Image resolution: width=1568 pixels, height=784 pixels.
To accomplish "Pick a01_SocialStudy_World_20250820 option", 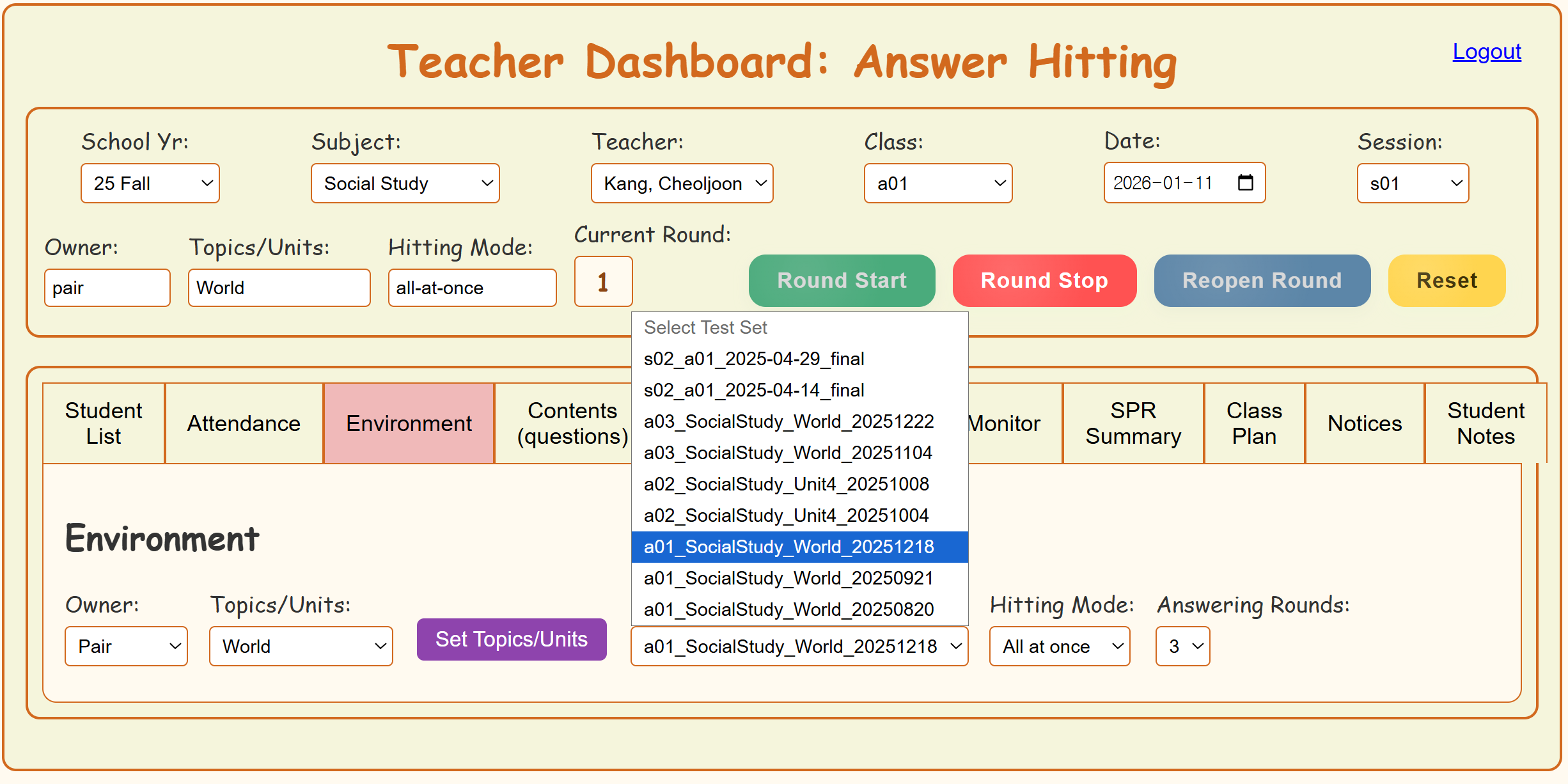I will 788,609.
